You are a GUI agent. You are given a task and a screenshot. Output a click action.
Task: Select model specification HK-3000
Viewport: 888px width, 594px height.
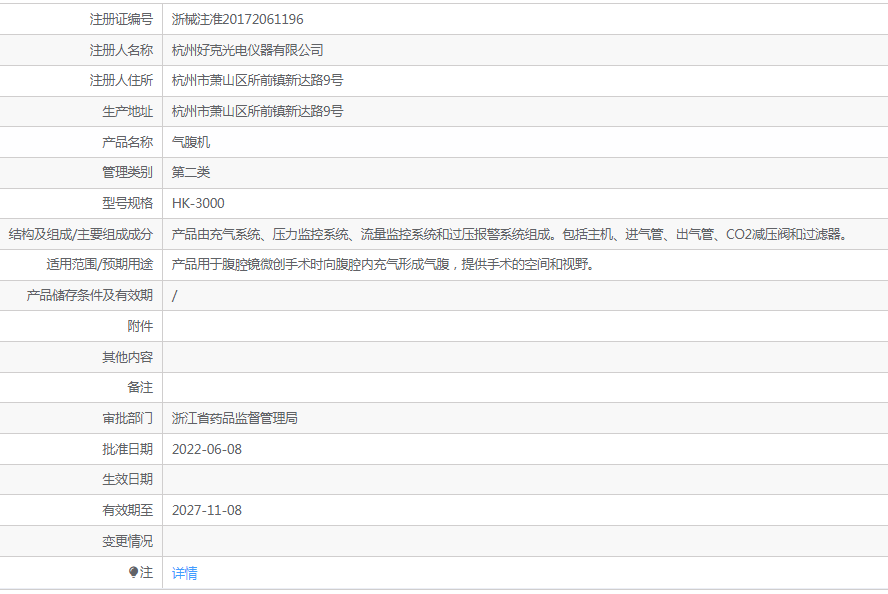point(198,203)
